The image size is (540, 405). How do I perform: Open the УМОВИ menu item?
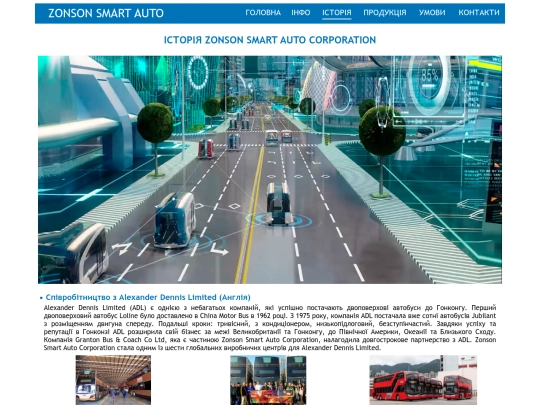pyautogui.click(x=432, y=13)
